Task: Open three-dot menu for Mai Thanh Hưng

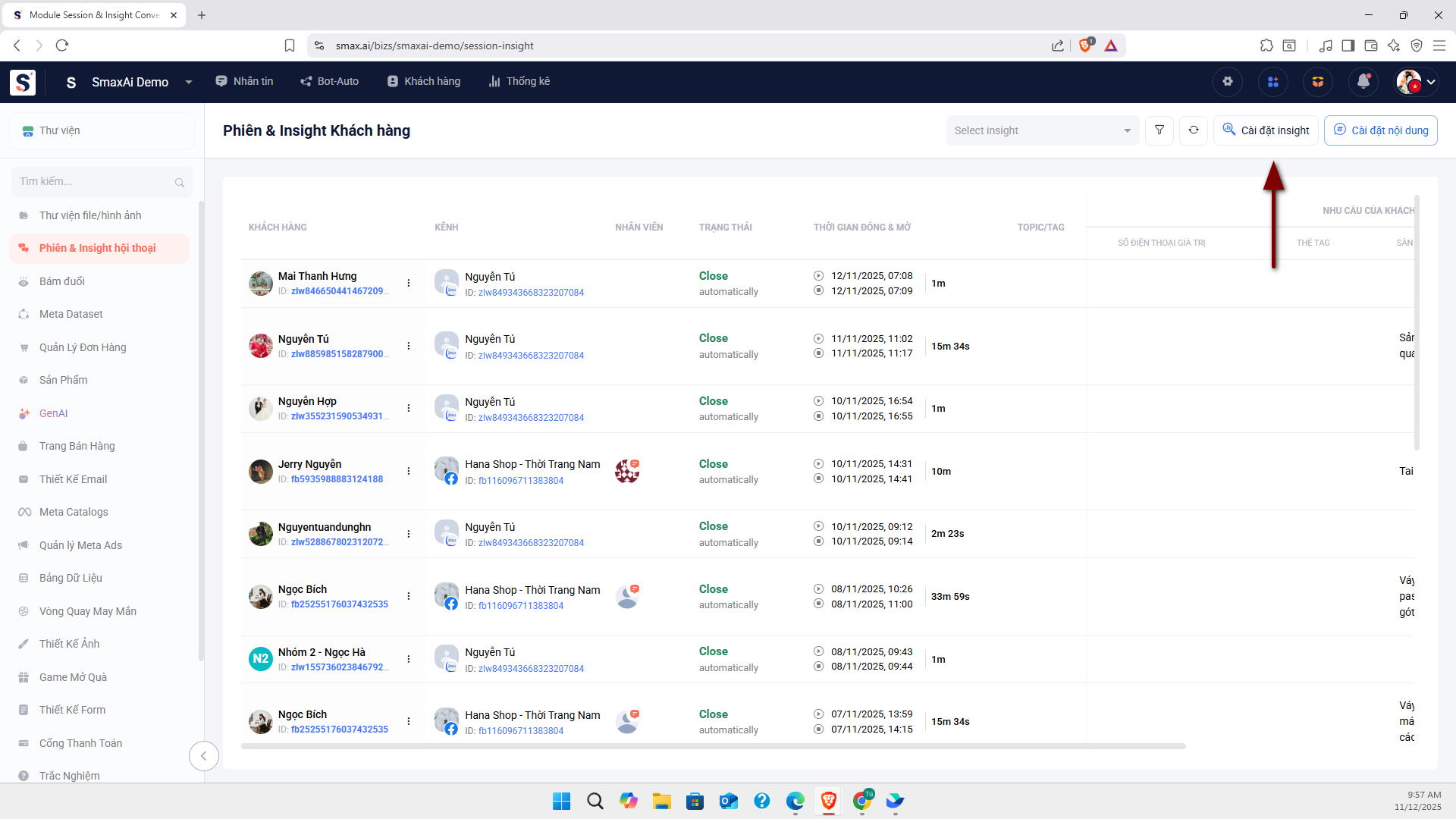Action: tap(409, 283)
